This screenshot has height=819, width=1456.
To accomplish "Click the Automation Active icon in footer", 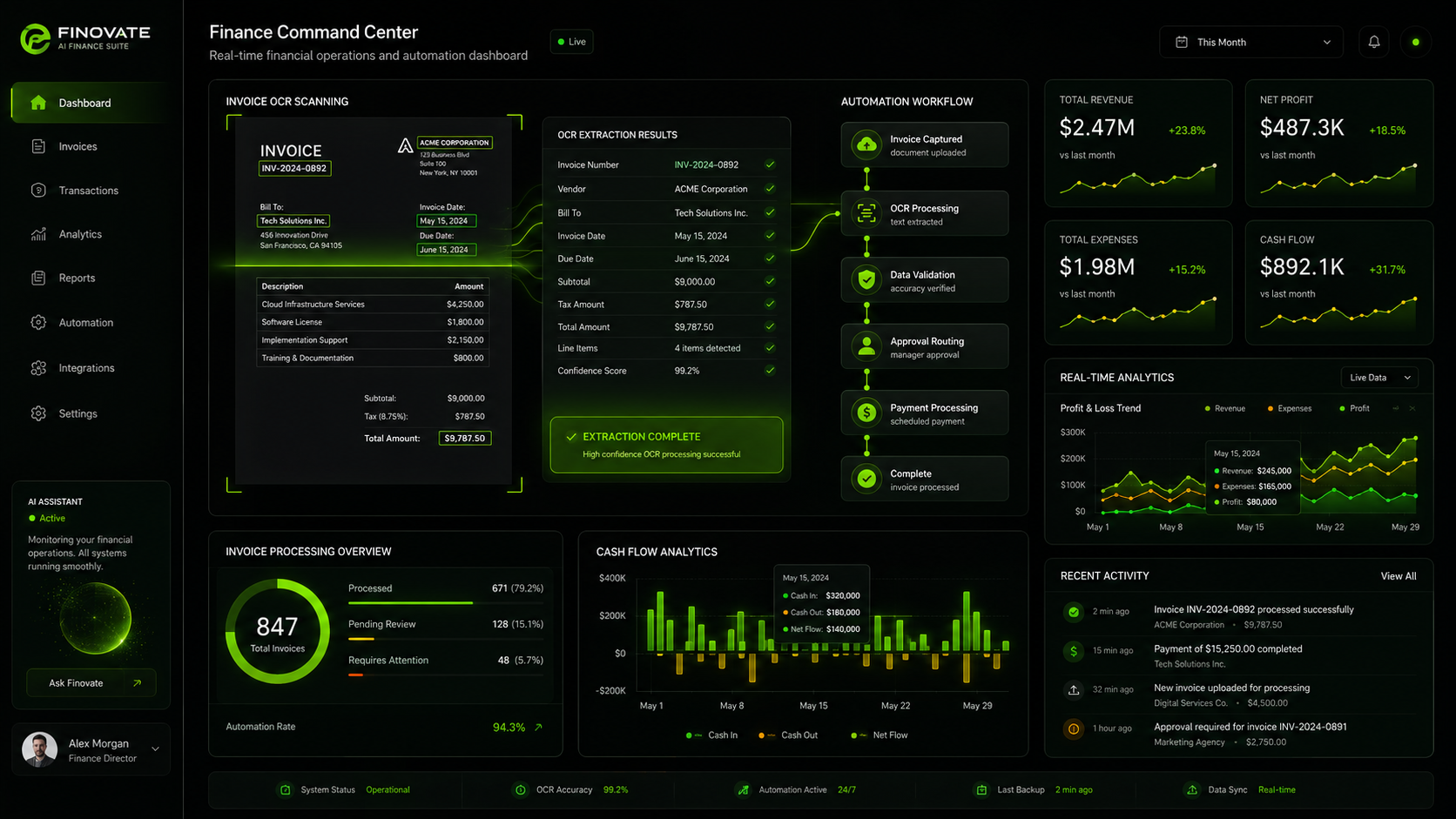I will point(743,789).
